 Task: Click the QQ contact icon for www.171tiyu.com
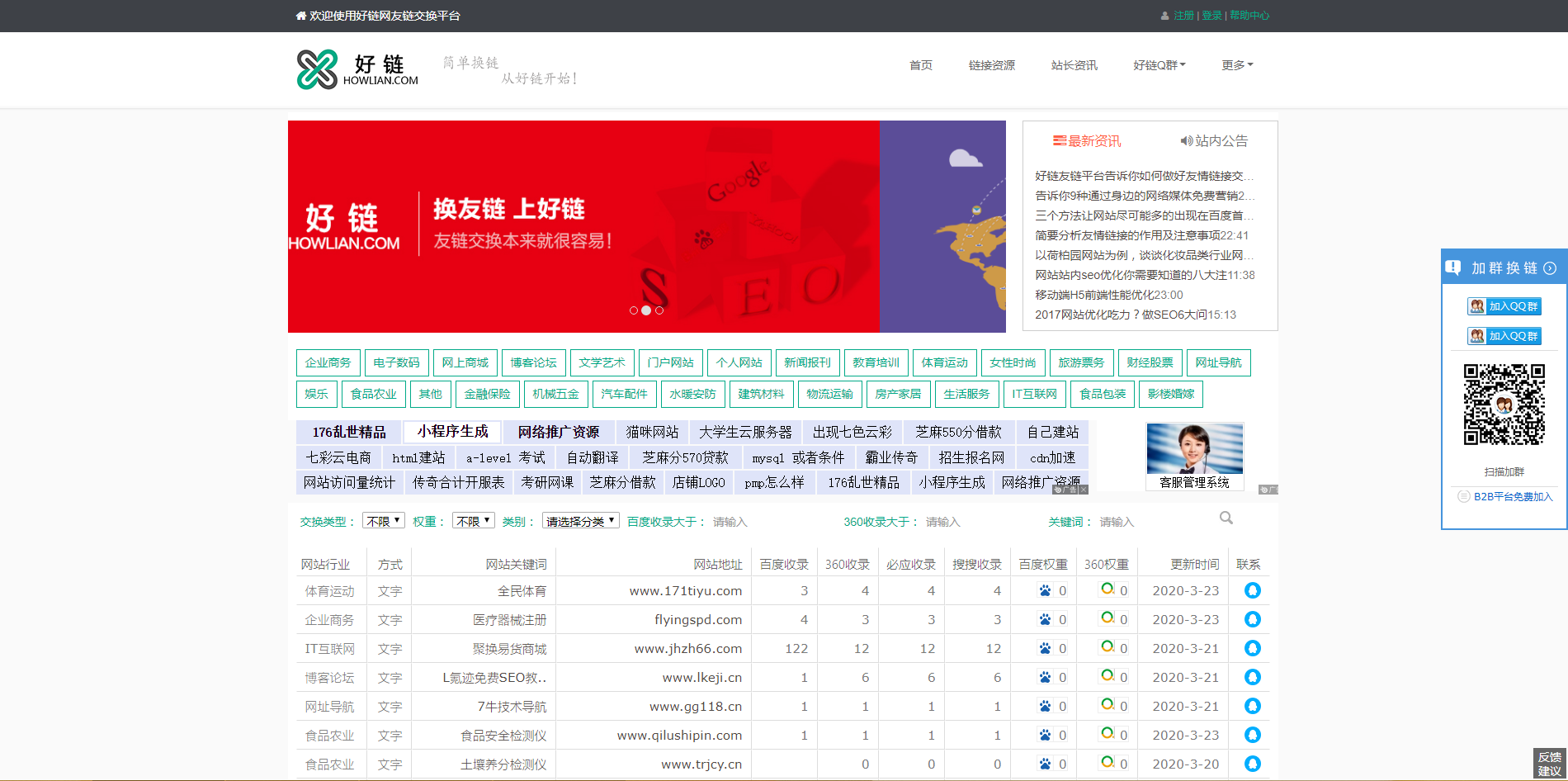tap(1252, 590)
